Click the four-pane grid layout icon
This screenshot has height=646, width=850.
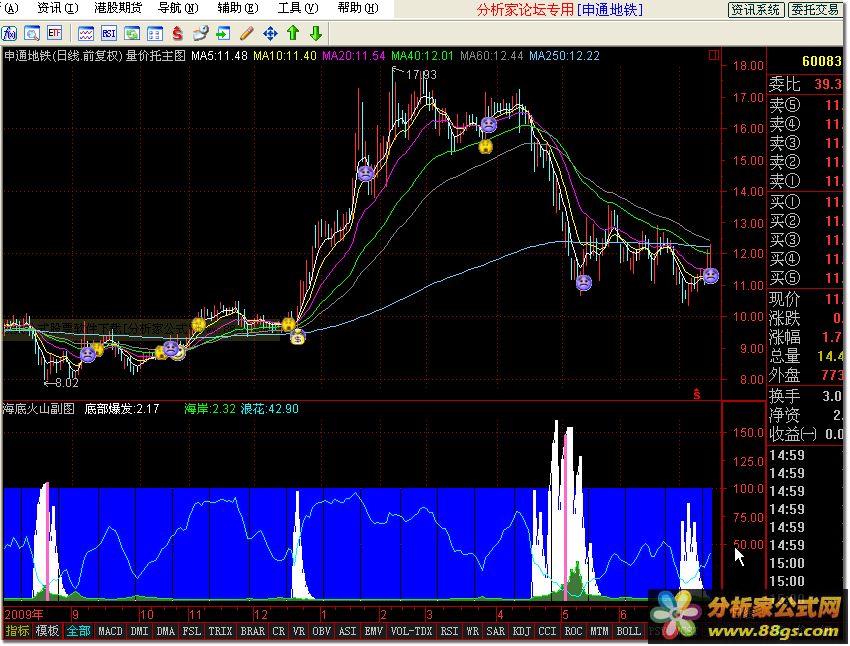pyautogui.click(x=154, y=34)
